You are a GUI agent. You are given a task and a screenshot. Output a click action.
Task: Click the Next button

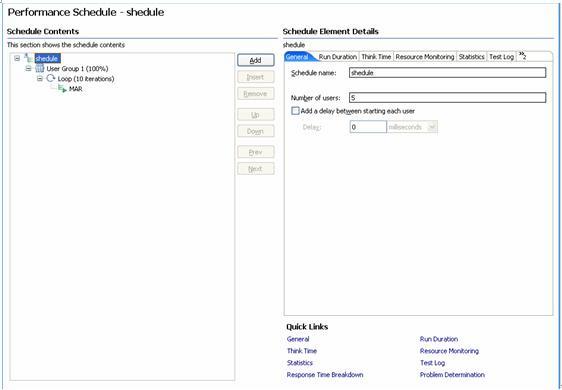coord(256,168)
